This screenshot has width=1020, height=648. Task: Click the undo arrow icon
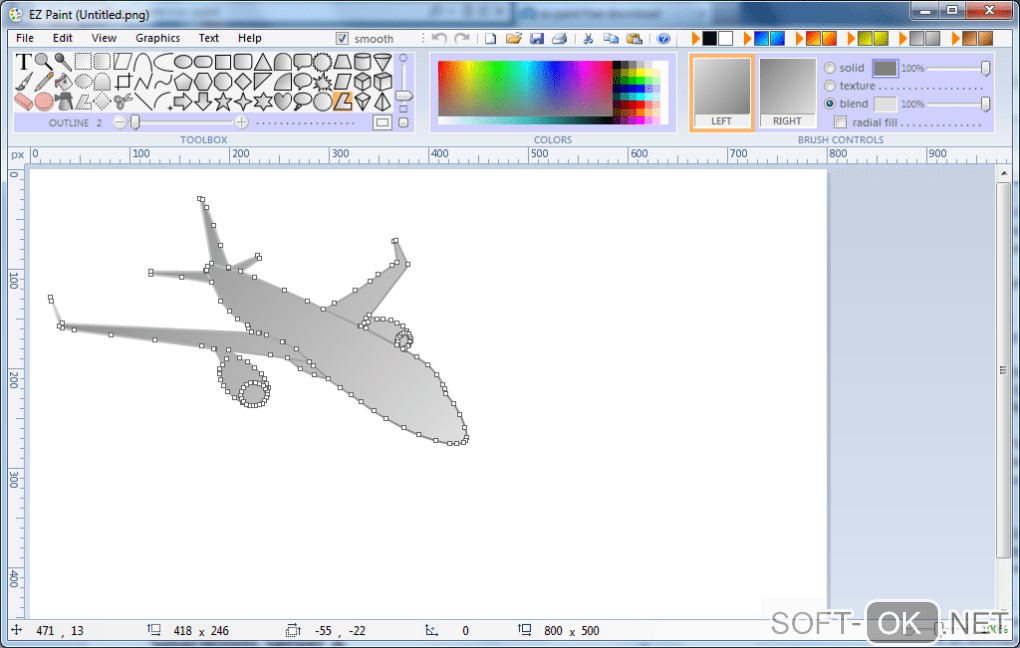click(440, 38)
